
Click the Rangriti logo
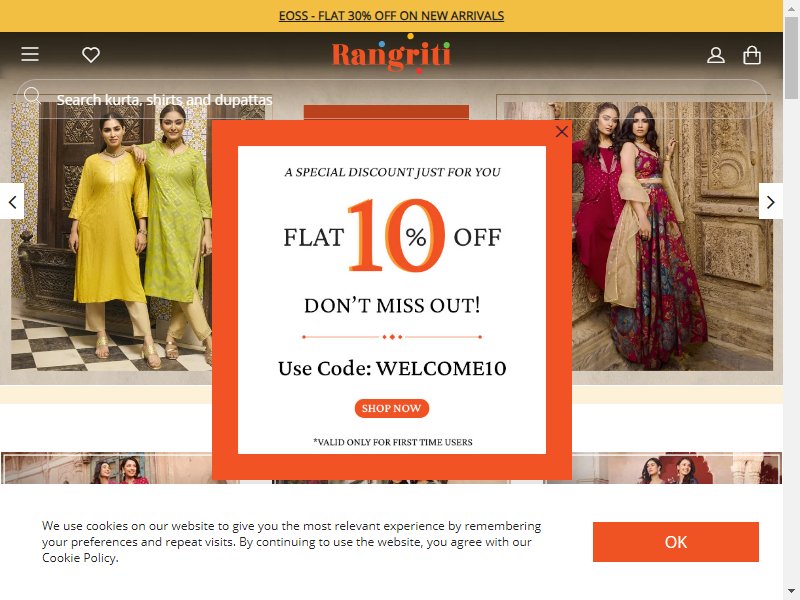391,54
